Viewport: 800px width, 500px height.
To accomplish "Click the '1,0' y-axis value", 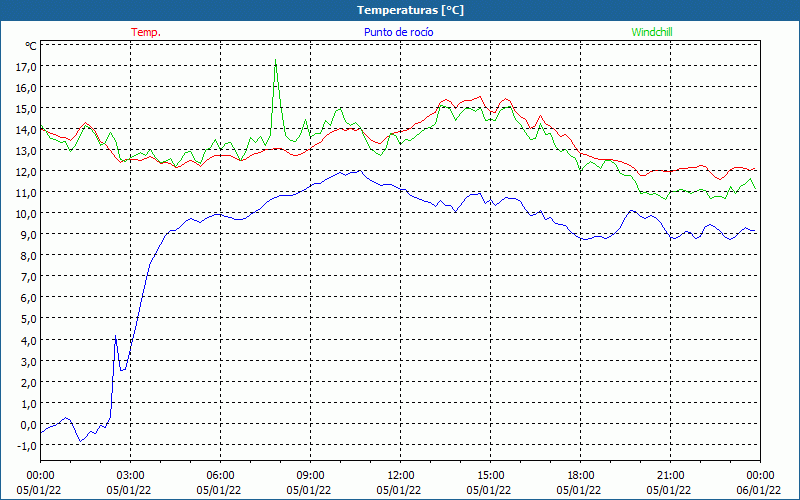I will coord(28,404).
